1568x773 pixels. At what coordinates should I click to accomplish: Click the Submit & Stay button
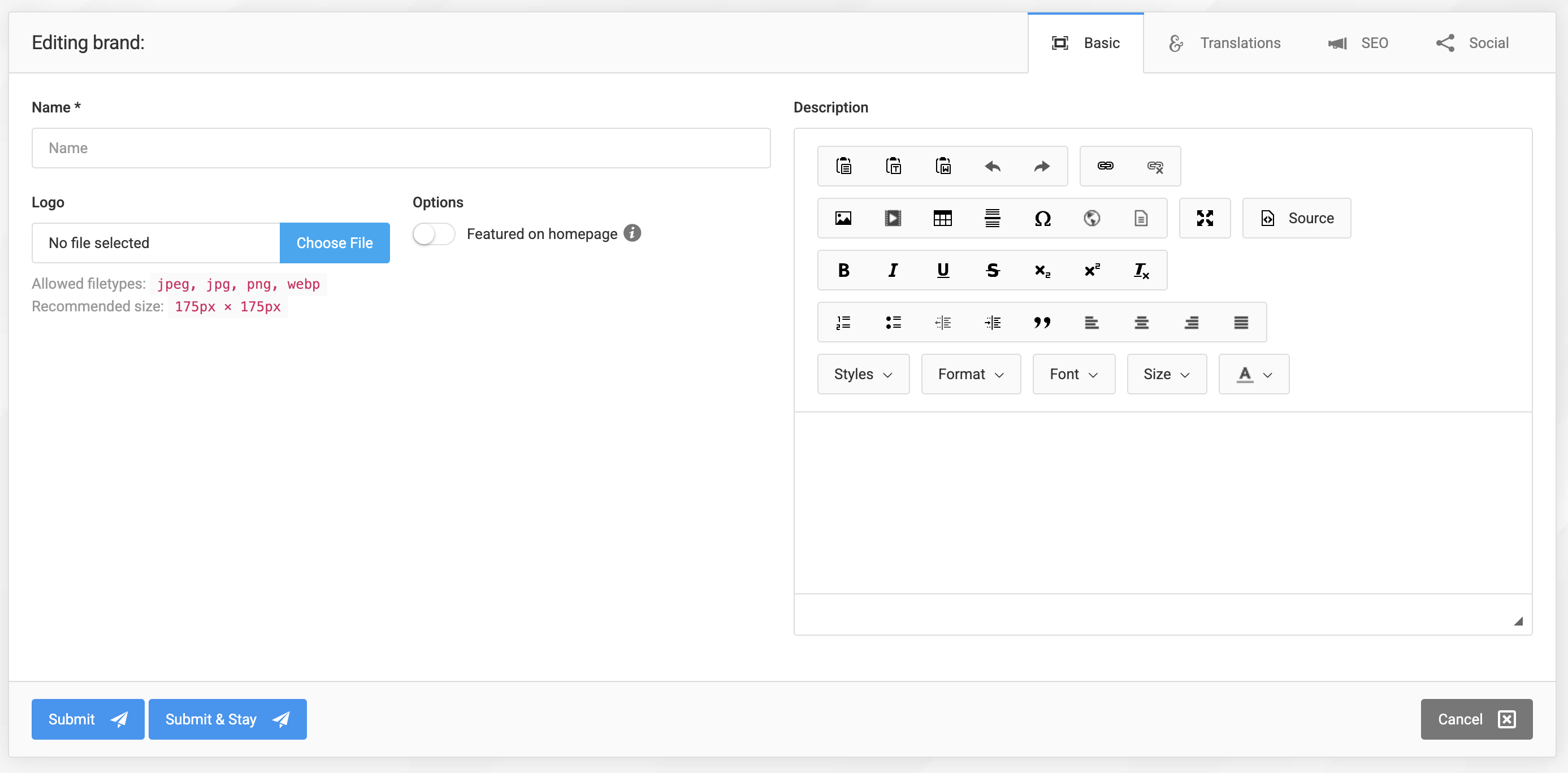point(227,719)
